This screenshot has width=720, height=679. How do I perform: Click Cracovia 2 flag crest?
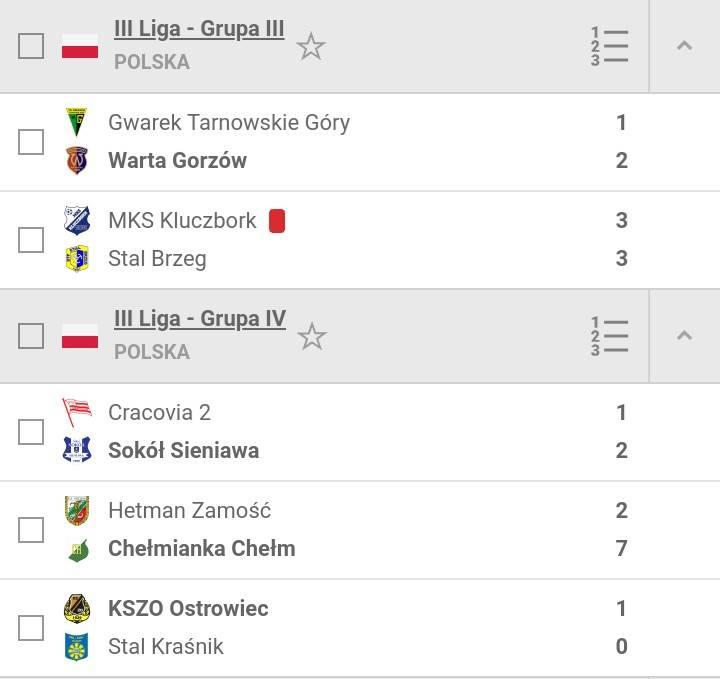coord(77,412)
